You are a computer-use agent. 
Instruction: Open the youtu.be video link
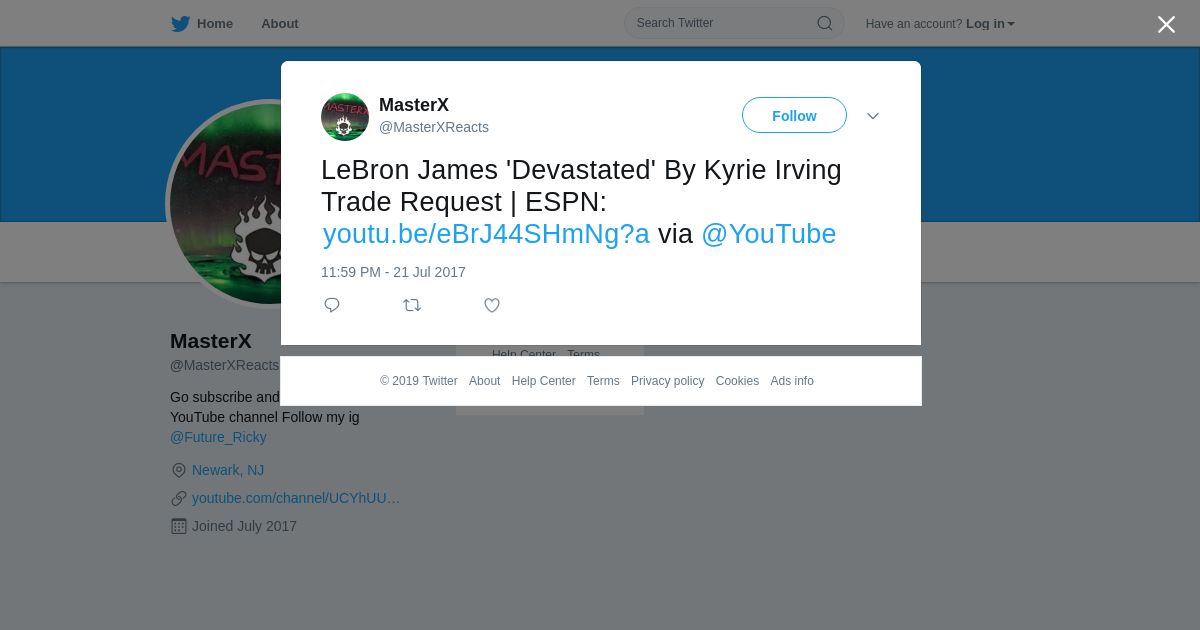click(486, 234)
